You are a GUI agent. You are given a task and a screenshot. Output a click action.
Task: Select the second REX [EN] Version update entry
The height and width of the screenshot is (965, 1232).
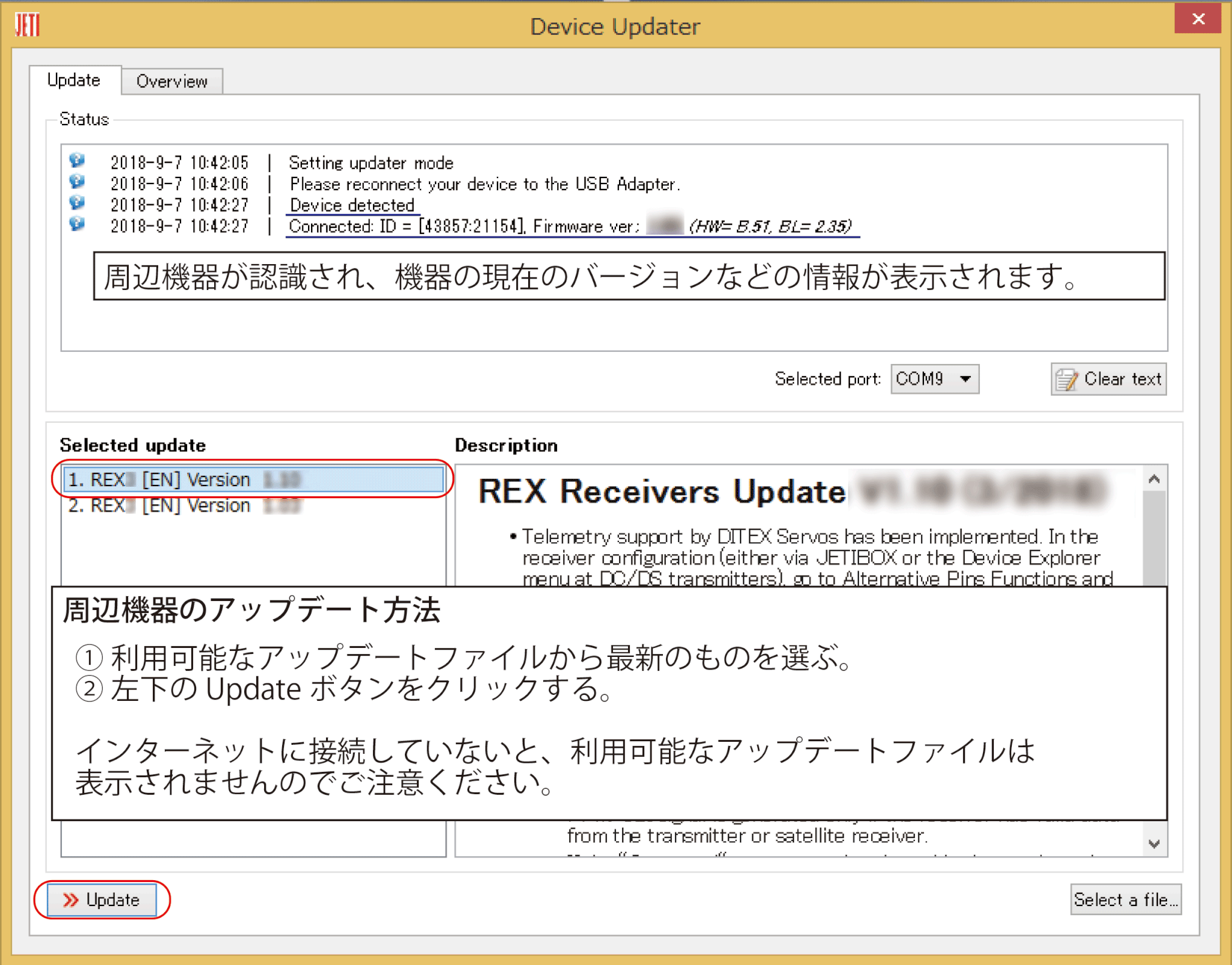click(x=253, y=505)
